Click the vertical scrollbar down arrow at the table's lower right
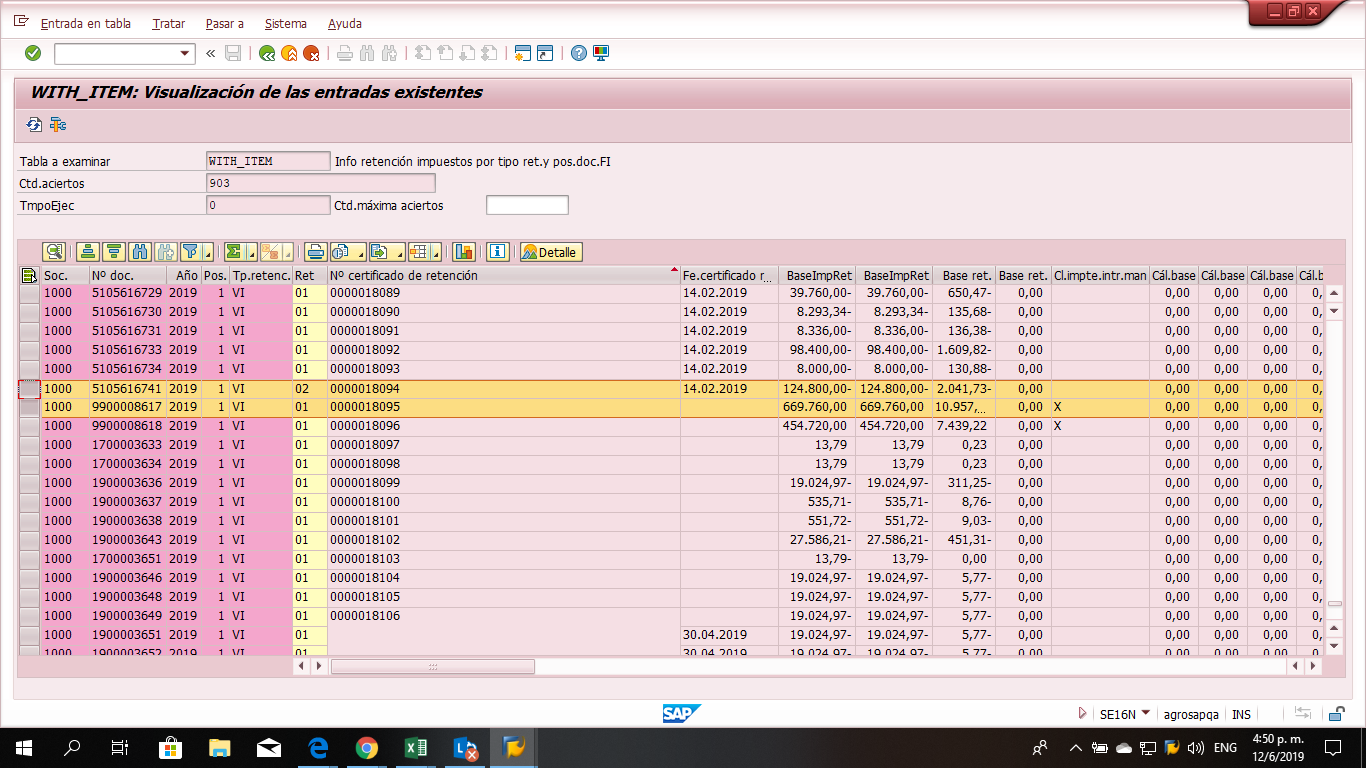 click(x=1334, y=647)
